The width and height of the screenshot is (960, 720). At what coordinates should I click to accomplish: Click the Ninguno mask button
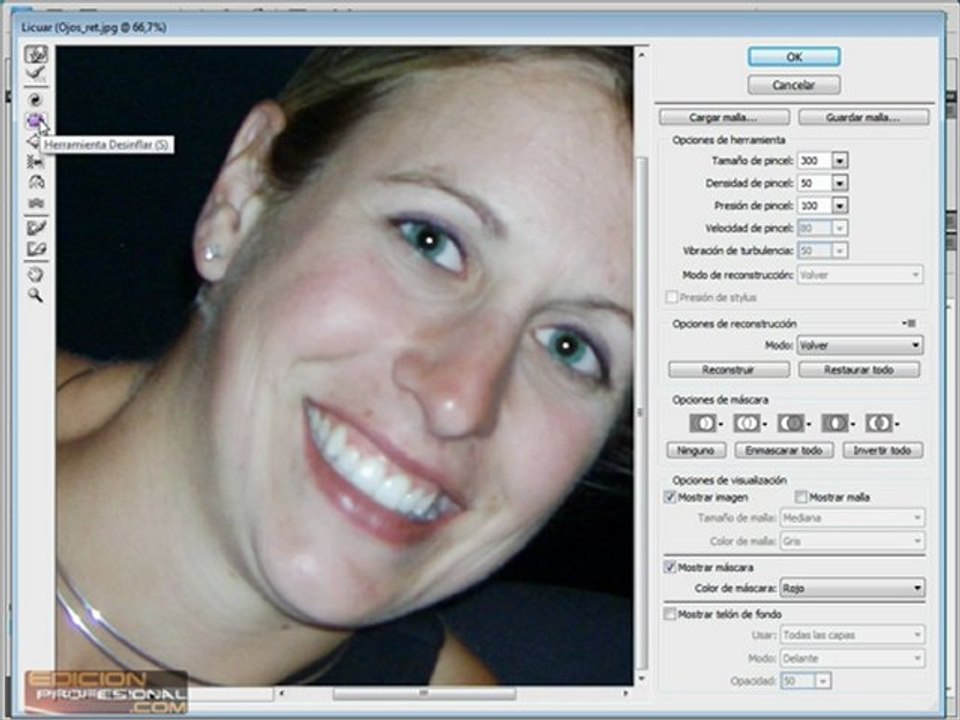click(x=696, y=451)
